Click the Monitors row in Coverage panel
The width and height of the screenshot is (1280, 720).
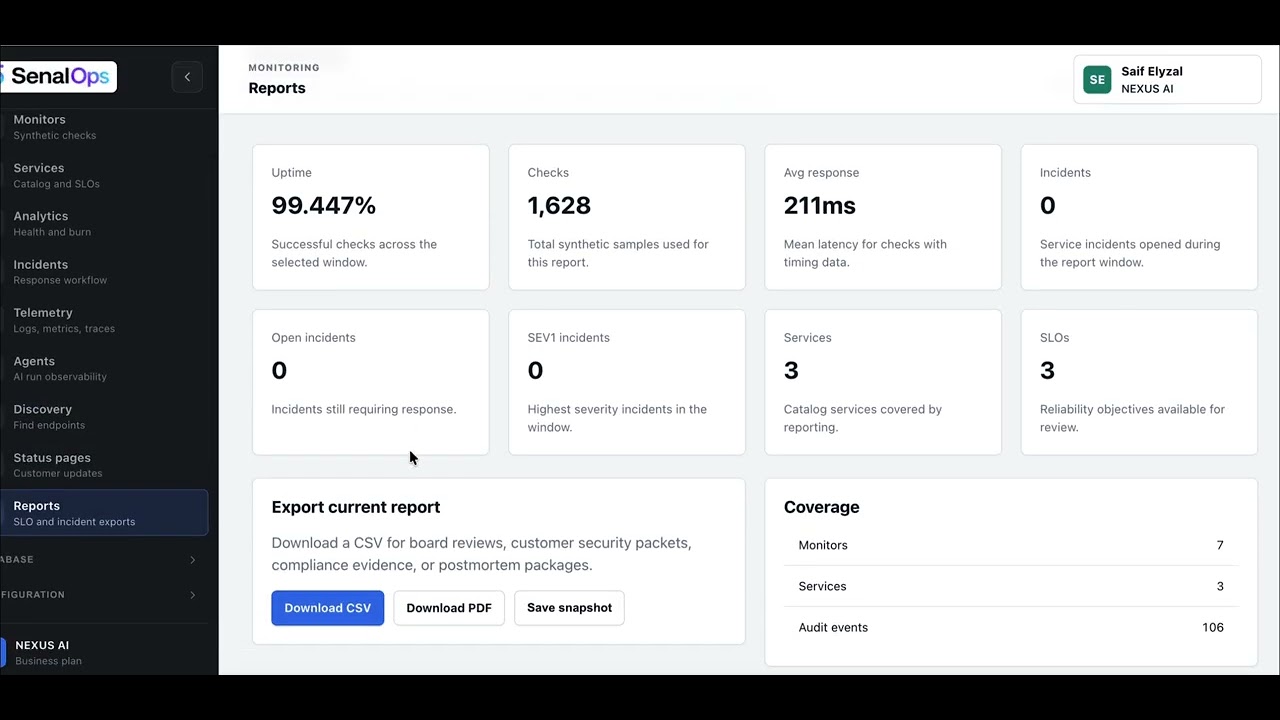click(1011, 545)
